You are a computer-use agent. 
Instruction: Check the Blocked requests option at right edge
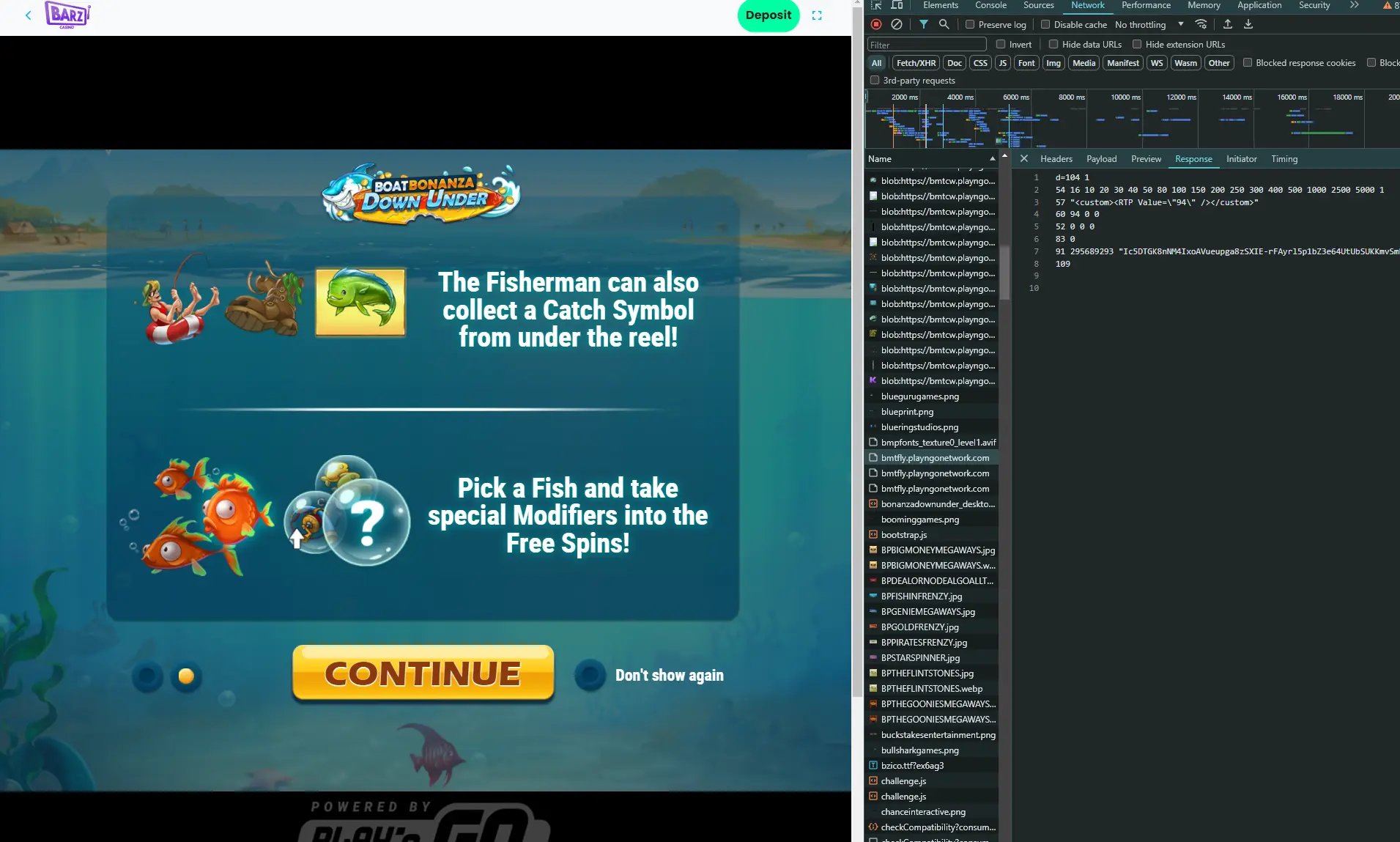pyautogui.click(x=1371, y=62)
